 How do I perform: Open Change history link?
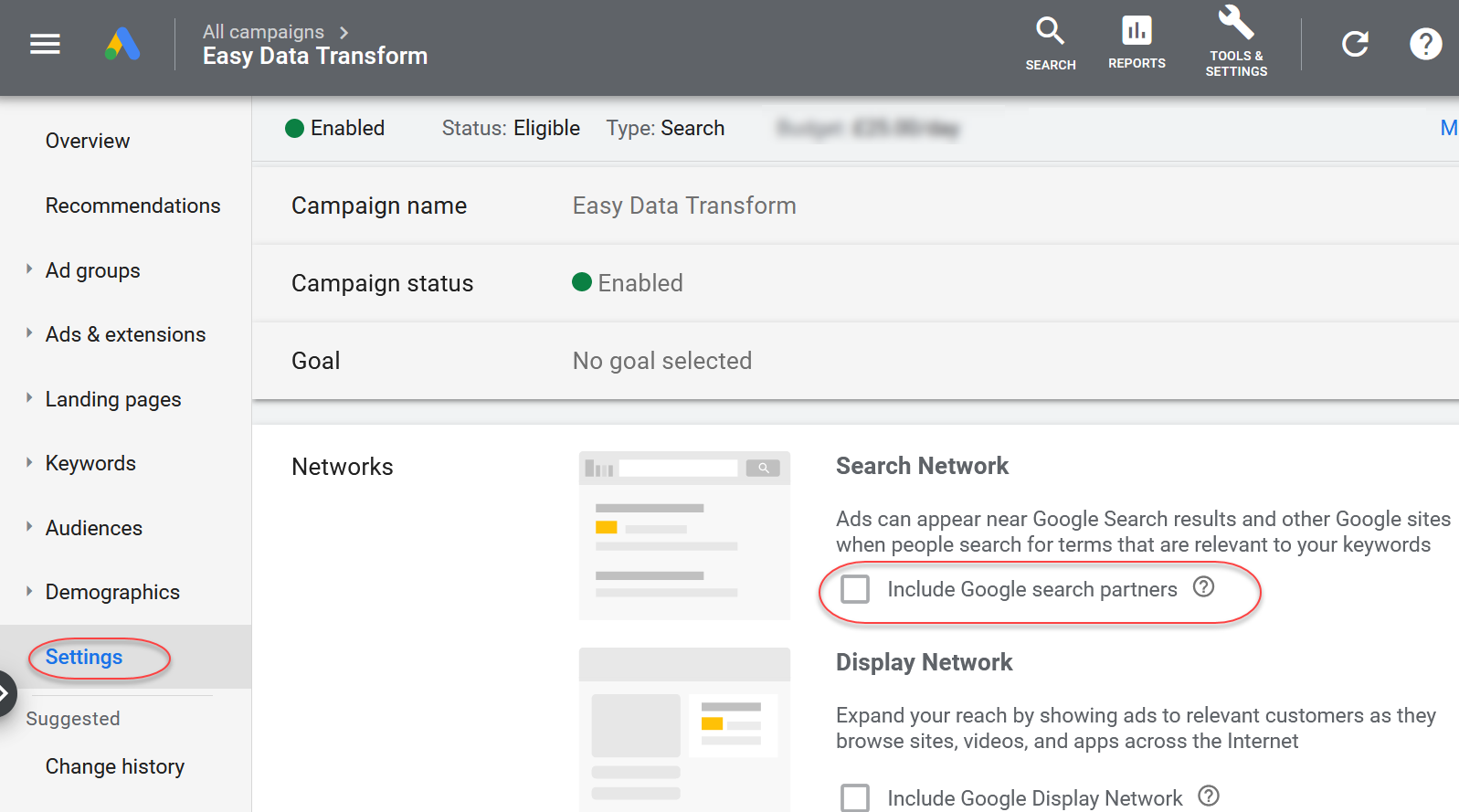coord(115,766)
